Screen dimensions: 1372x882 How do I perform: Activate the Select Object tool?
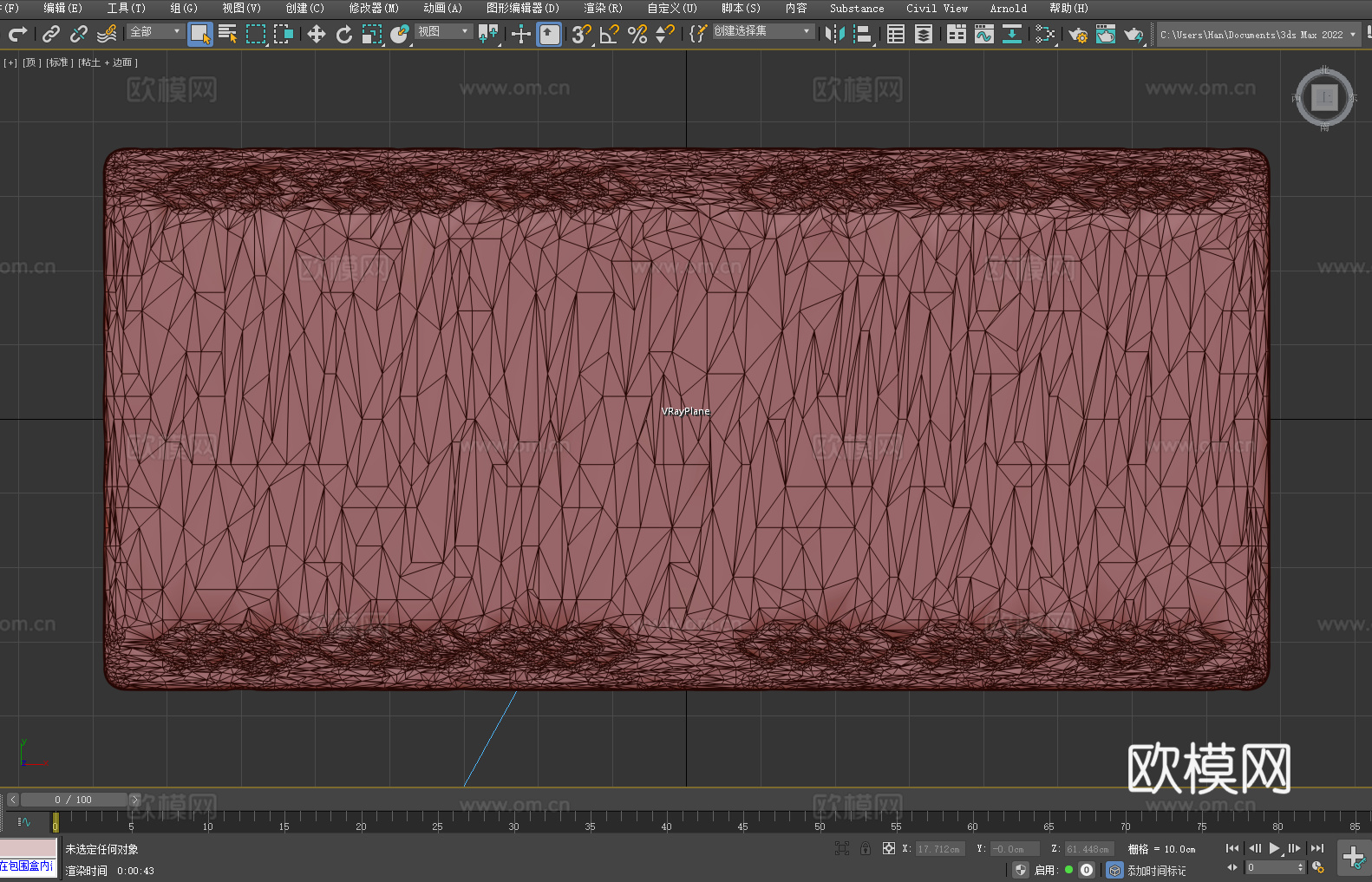[x=200, y=34]
